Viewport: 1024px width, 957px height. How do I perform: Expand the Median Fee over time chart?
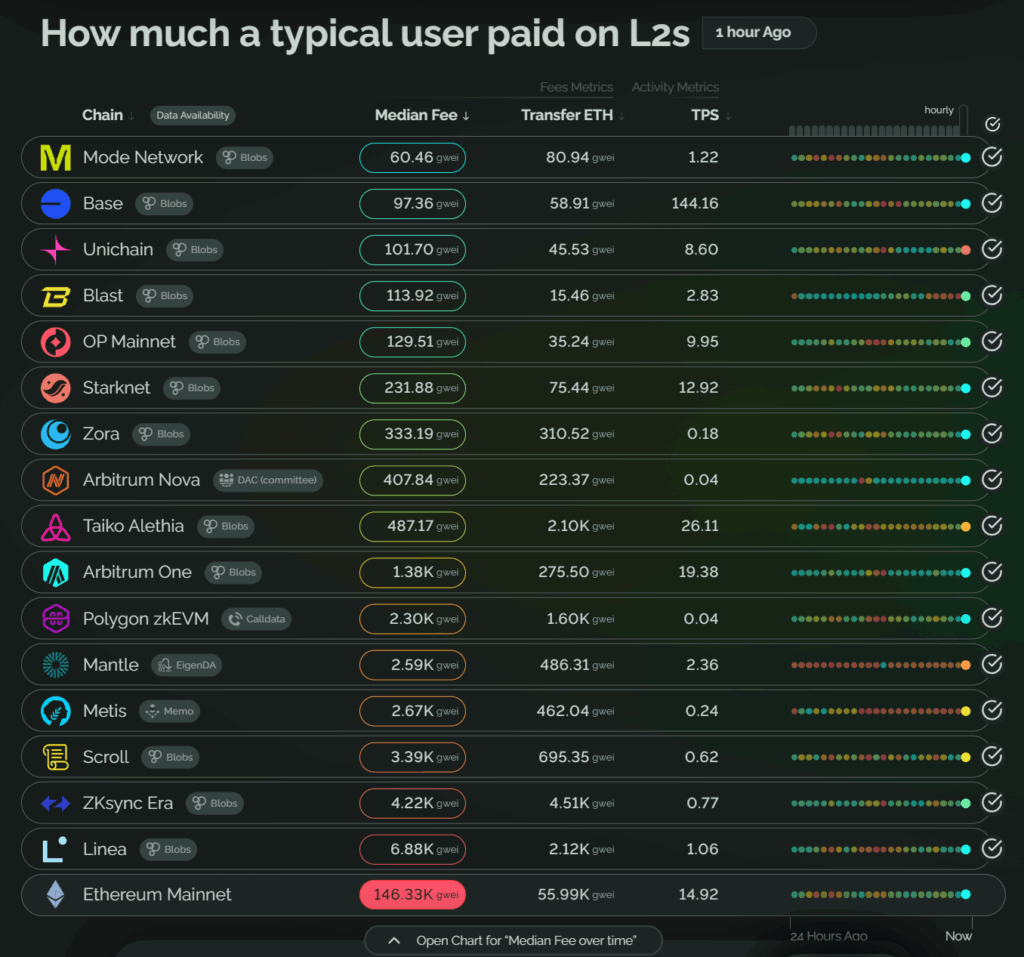[513, 941]
